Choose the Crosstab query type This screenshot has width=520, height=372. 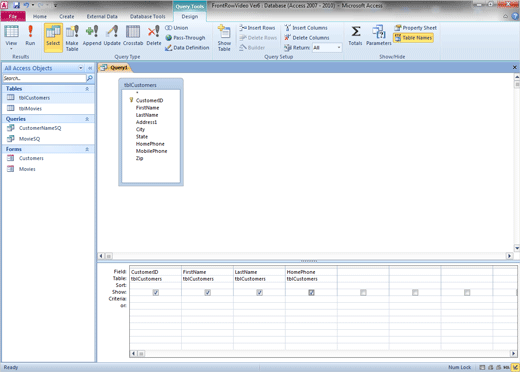(133, 35)
